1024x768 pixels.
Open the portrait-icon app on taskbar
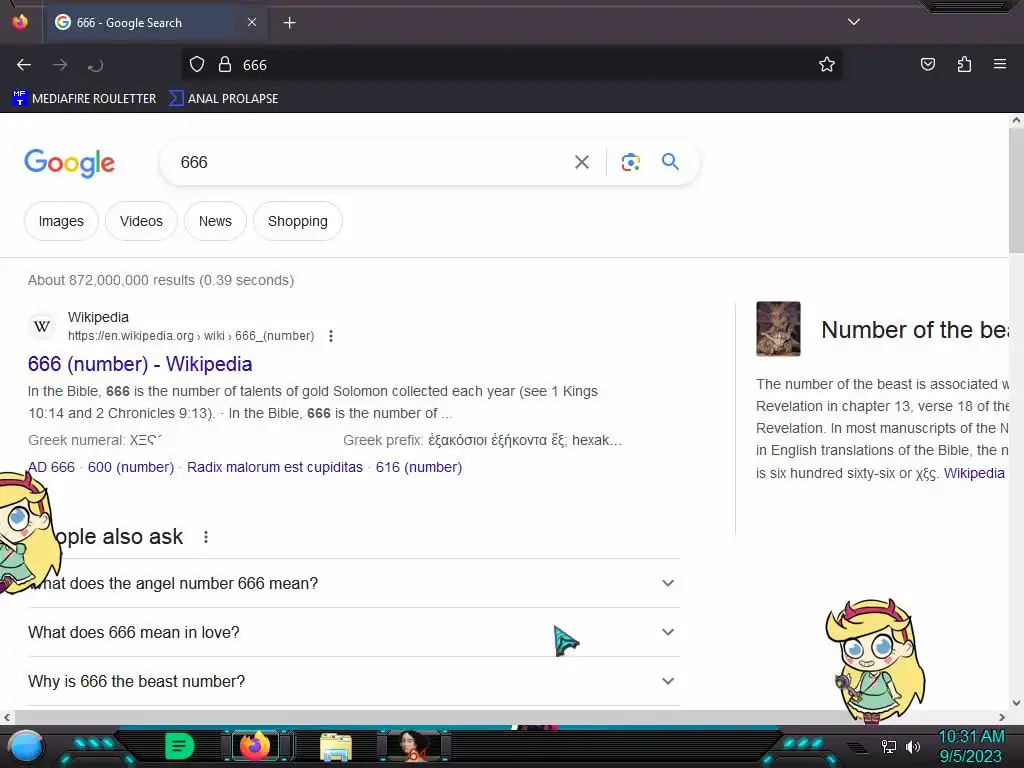pyautogui.click(x=413, y=746)
